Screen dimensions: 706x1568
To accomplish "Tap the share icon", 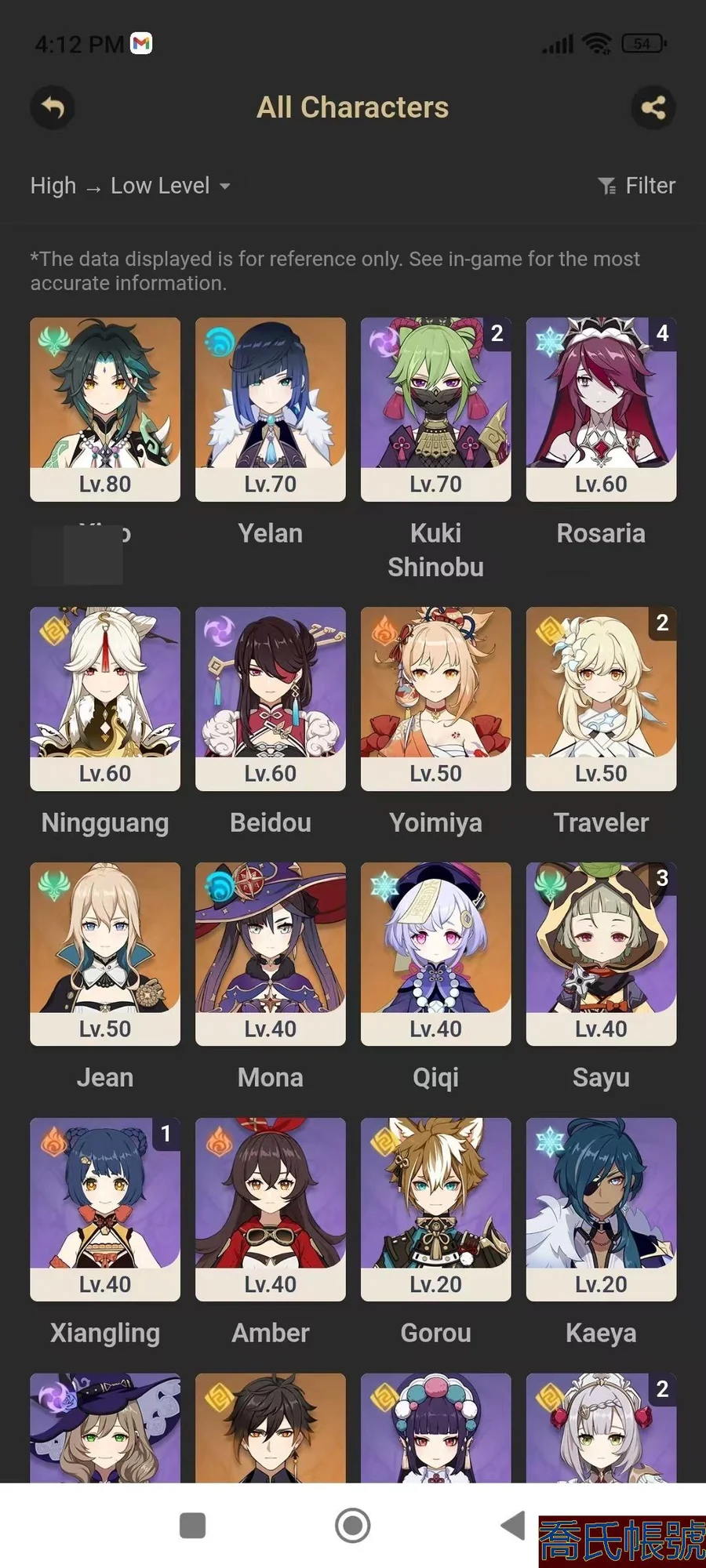I will (653, 107).
